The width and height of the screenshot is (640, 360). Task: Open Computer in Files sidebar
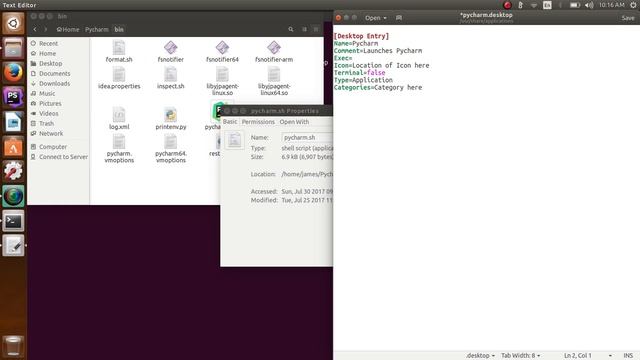pyautogui.click(x=53, y=147)
